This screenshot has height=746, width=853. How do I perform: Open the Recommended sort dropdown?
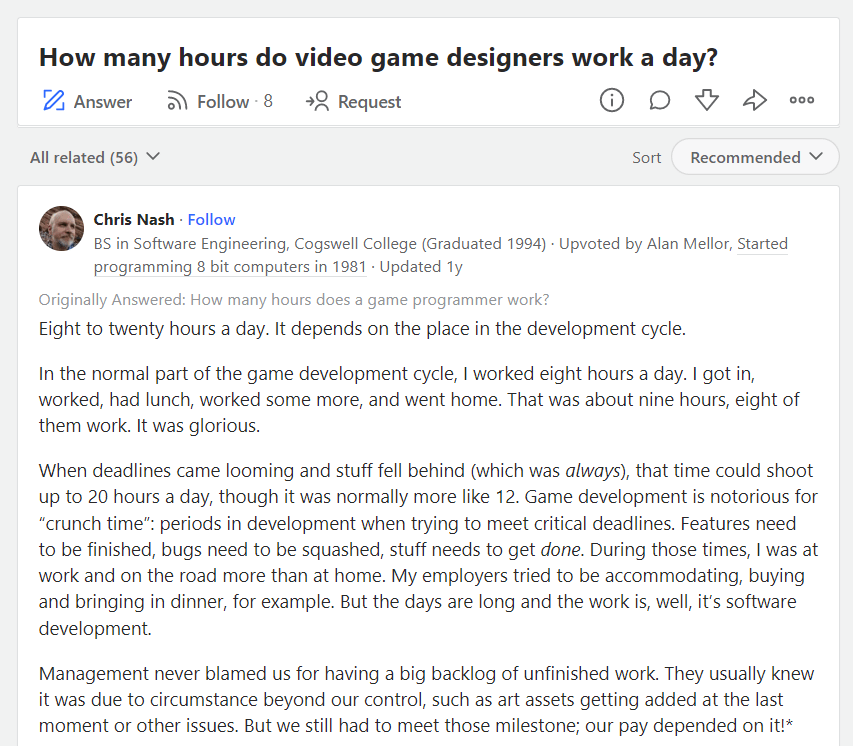(755, 157)
